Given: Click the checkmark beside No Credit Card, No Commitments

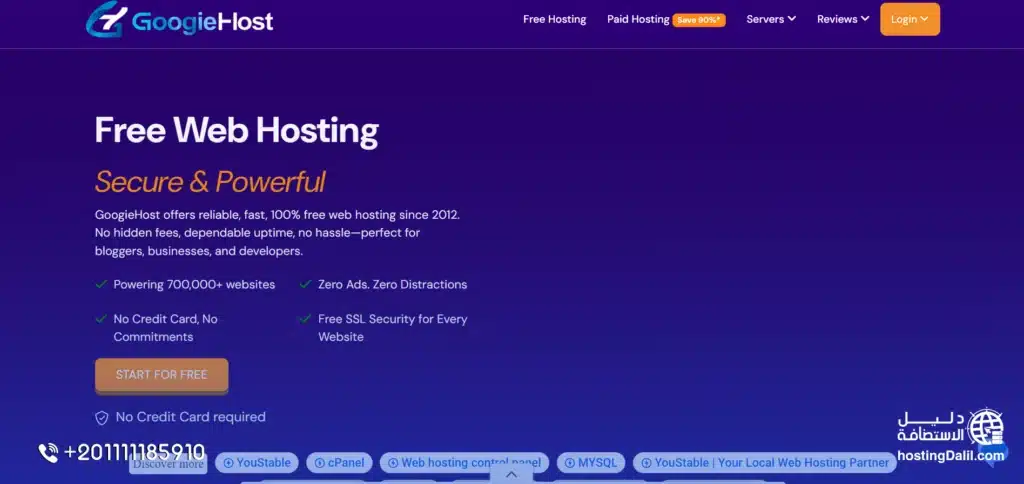Looking at the screenshot, I should pyautogui.click(x=101, y=319).
